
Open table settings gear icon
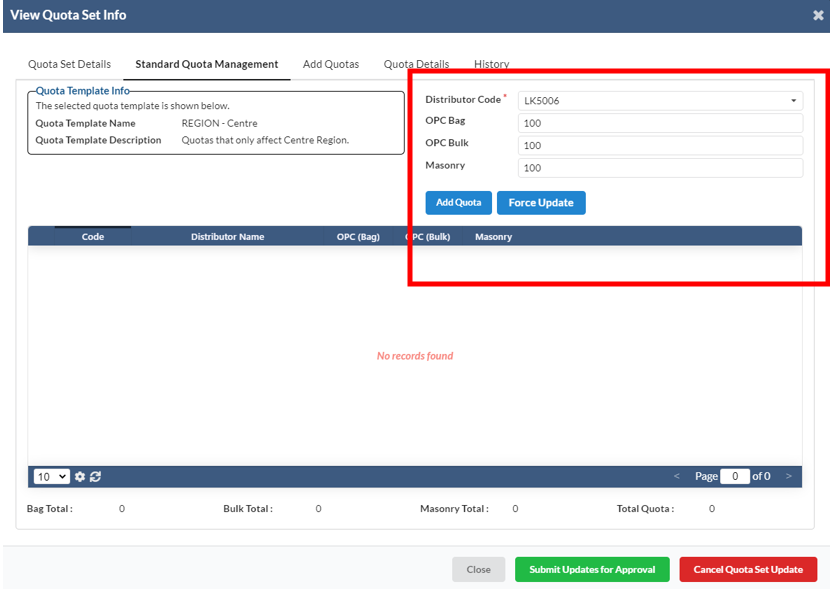[x=80, y=476]
